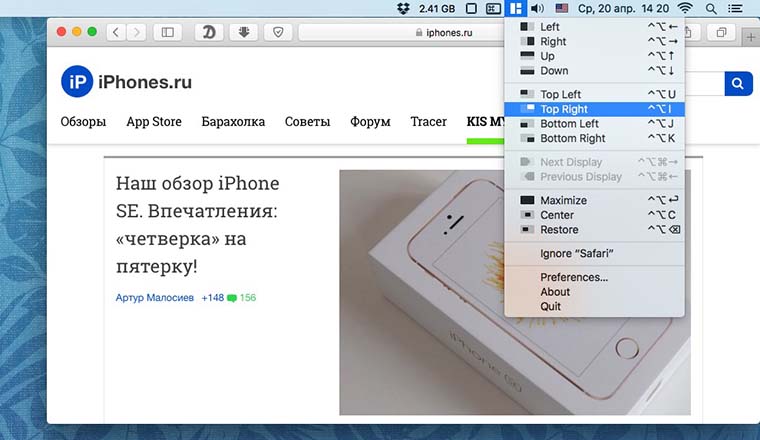Go back in Safari
Screen dimensions: 760x440
click(115, 32)
